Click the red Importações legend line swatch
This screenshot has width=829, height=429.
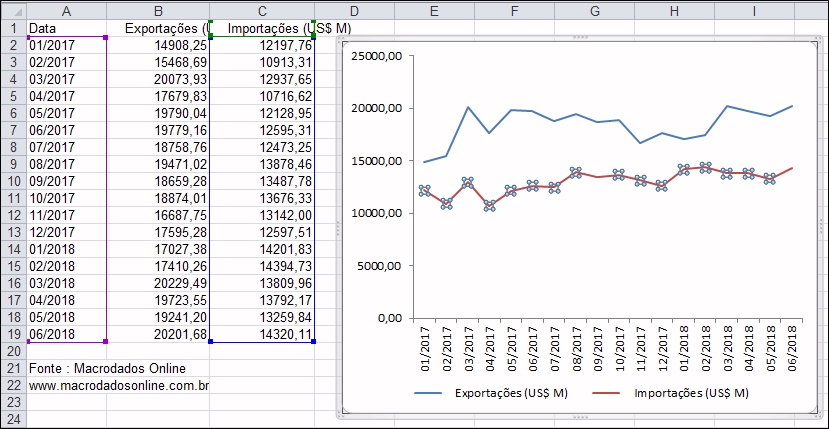coord(608,394)
